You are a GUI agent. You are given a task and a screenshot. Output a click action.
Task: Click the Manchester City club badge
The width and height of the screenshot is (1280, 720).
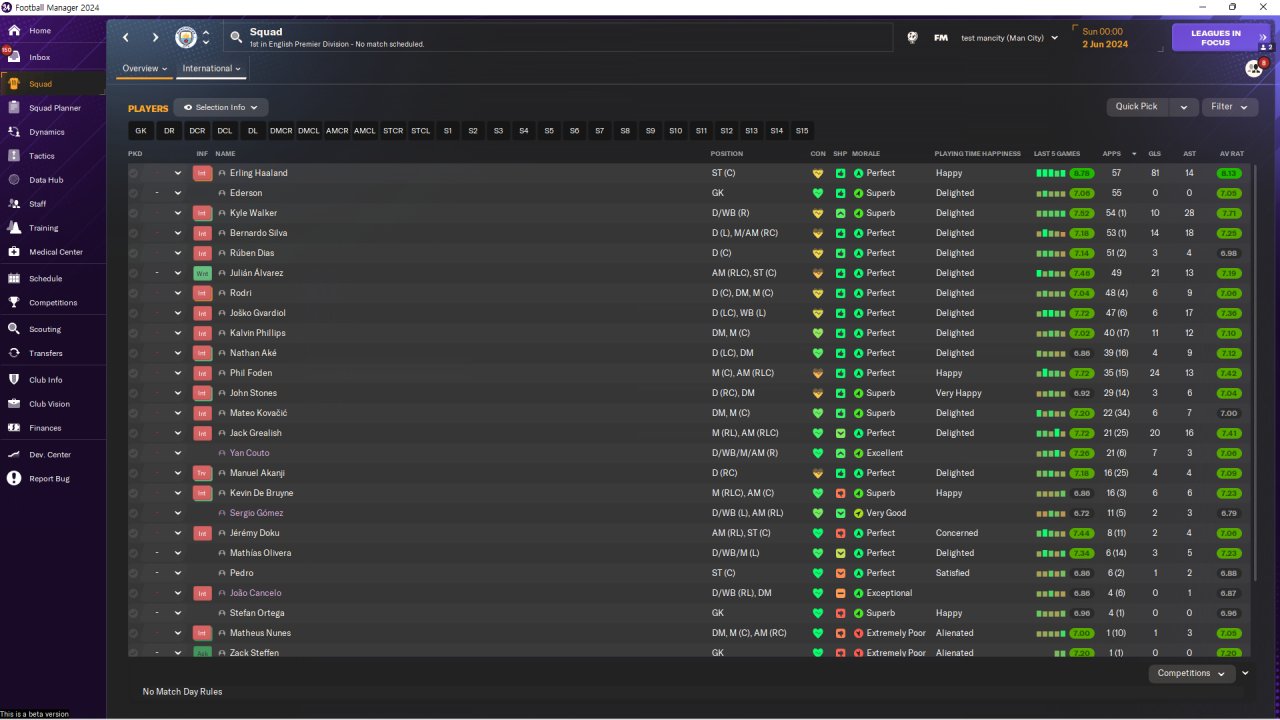point(186,38)
